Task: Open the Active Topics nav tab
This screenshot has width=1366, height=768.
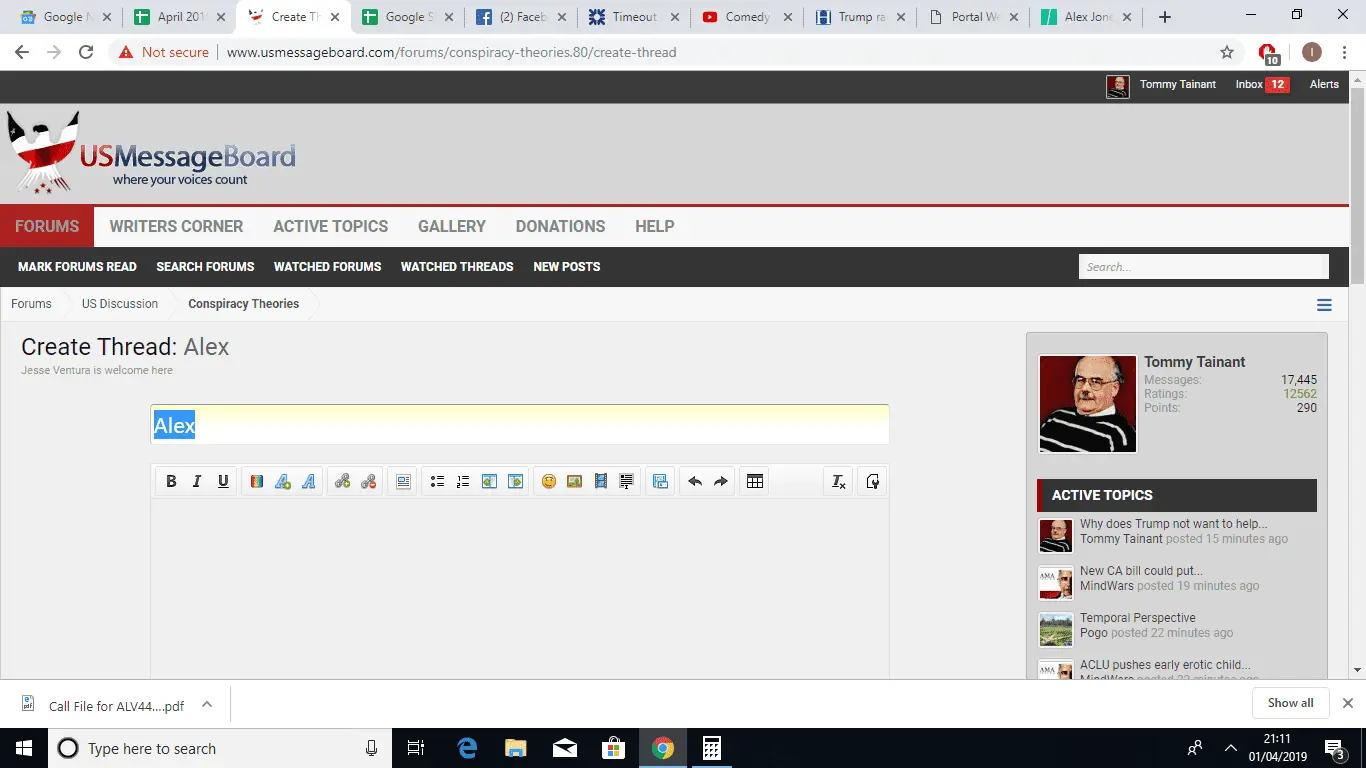Action: tap(330, 226)
